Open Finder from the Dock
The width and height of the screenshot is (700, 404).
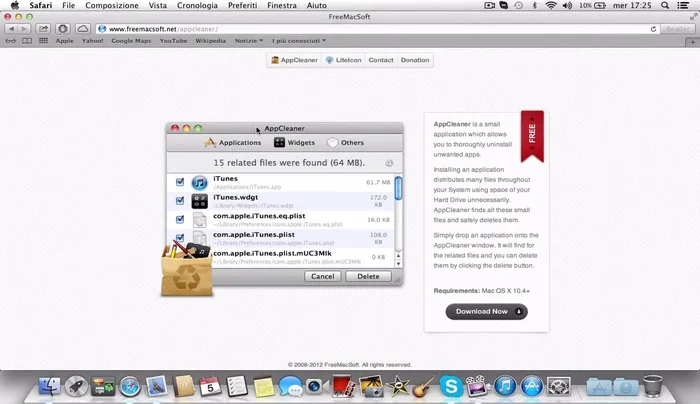50,386
